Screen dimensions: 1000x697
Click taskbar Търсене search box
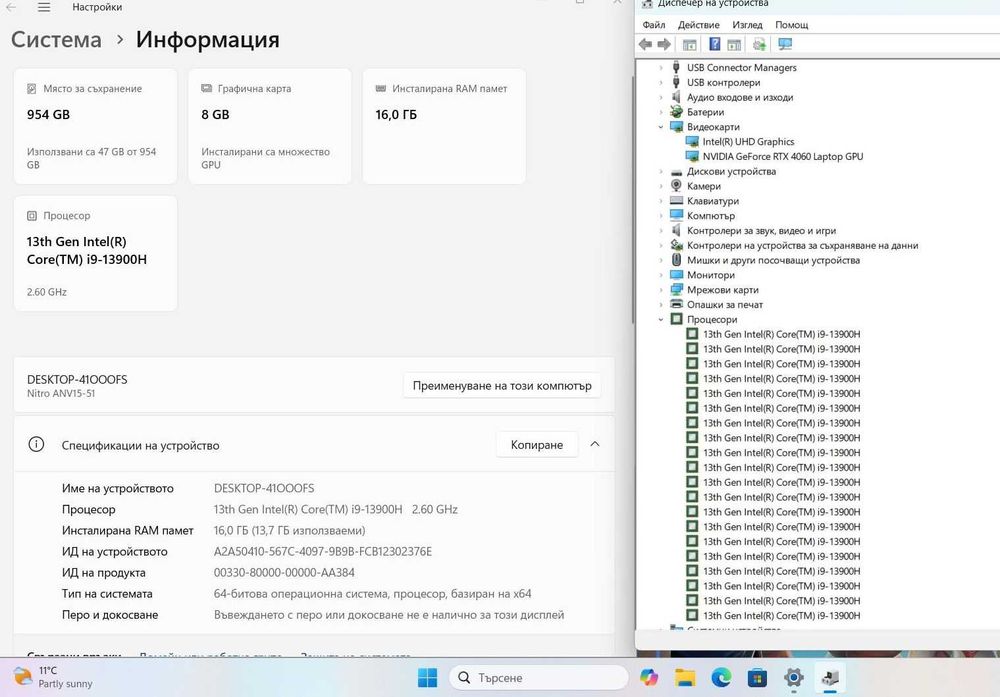point(539,677)
